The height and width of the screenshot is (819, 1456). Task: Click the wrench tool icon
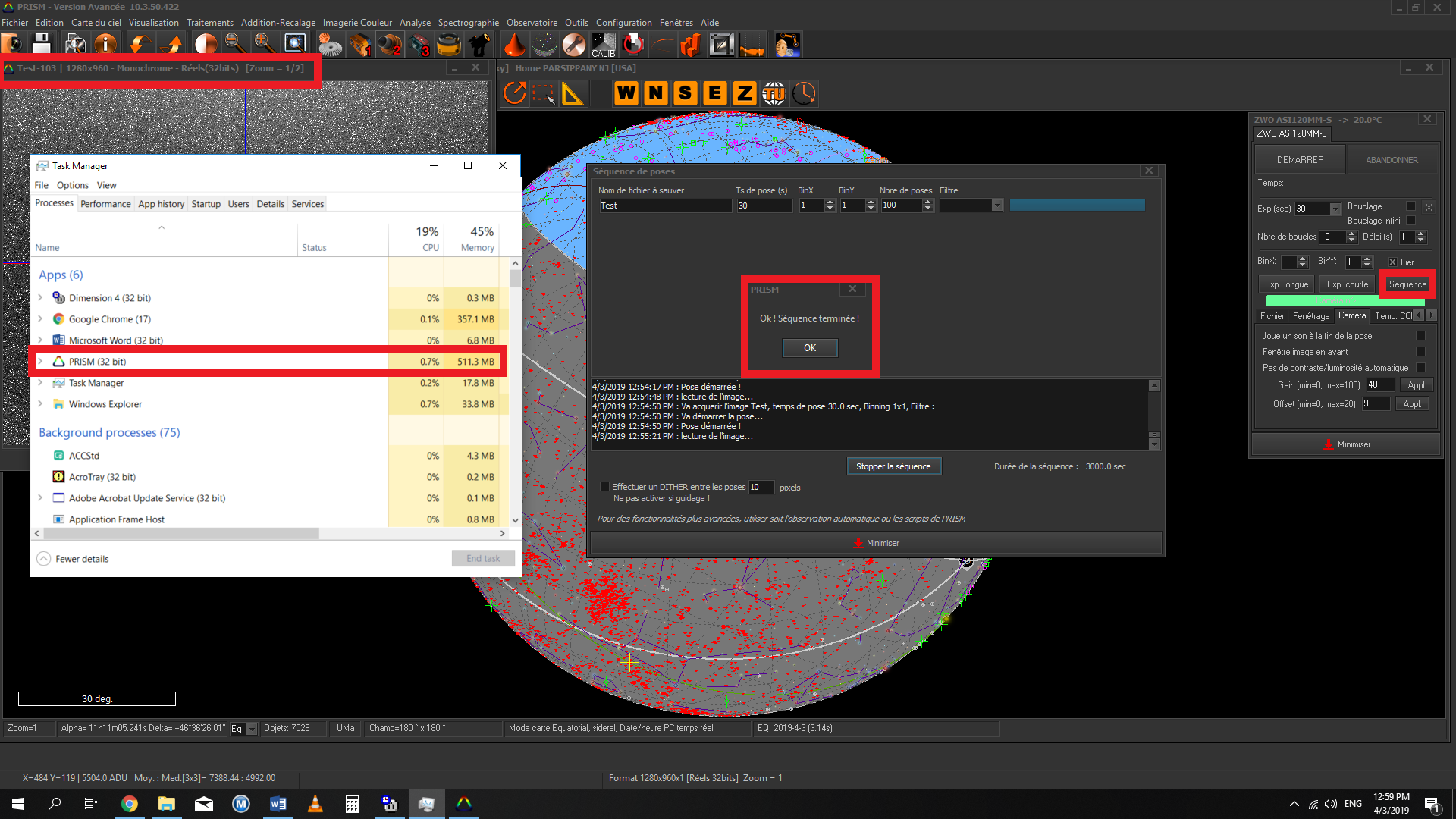[x=574, y=45]
